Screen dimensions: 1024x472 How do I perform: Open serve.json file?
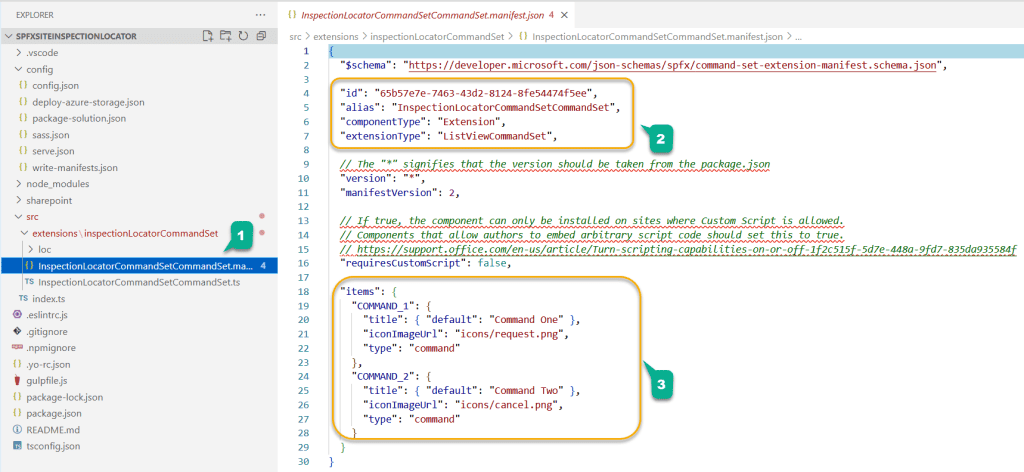(51, 151)
